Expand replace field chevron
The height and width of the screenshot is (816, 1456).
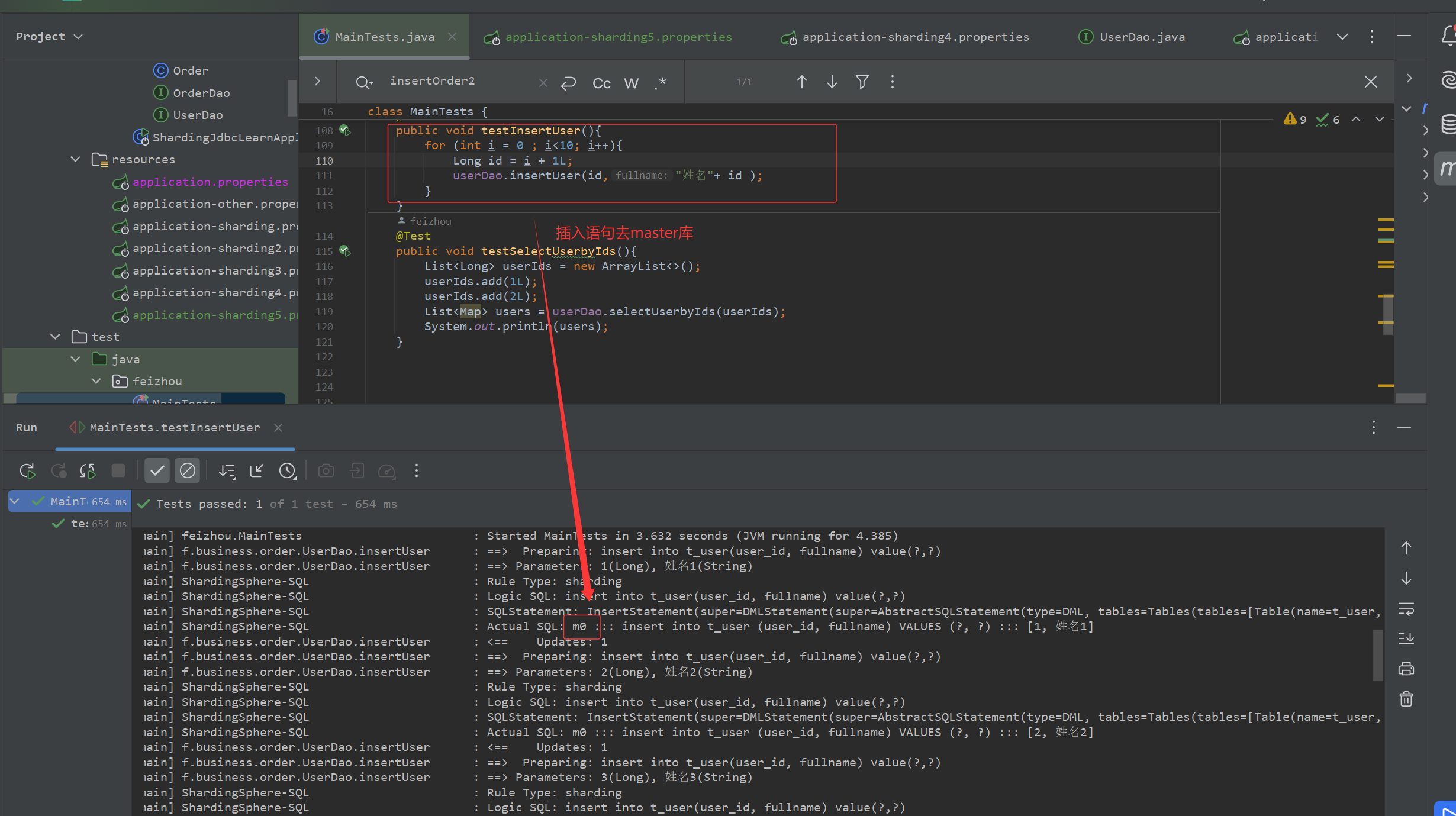pyautogui.click(x=317, y=81)
